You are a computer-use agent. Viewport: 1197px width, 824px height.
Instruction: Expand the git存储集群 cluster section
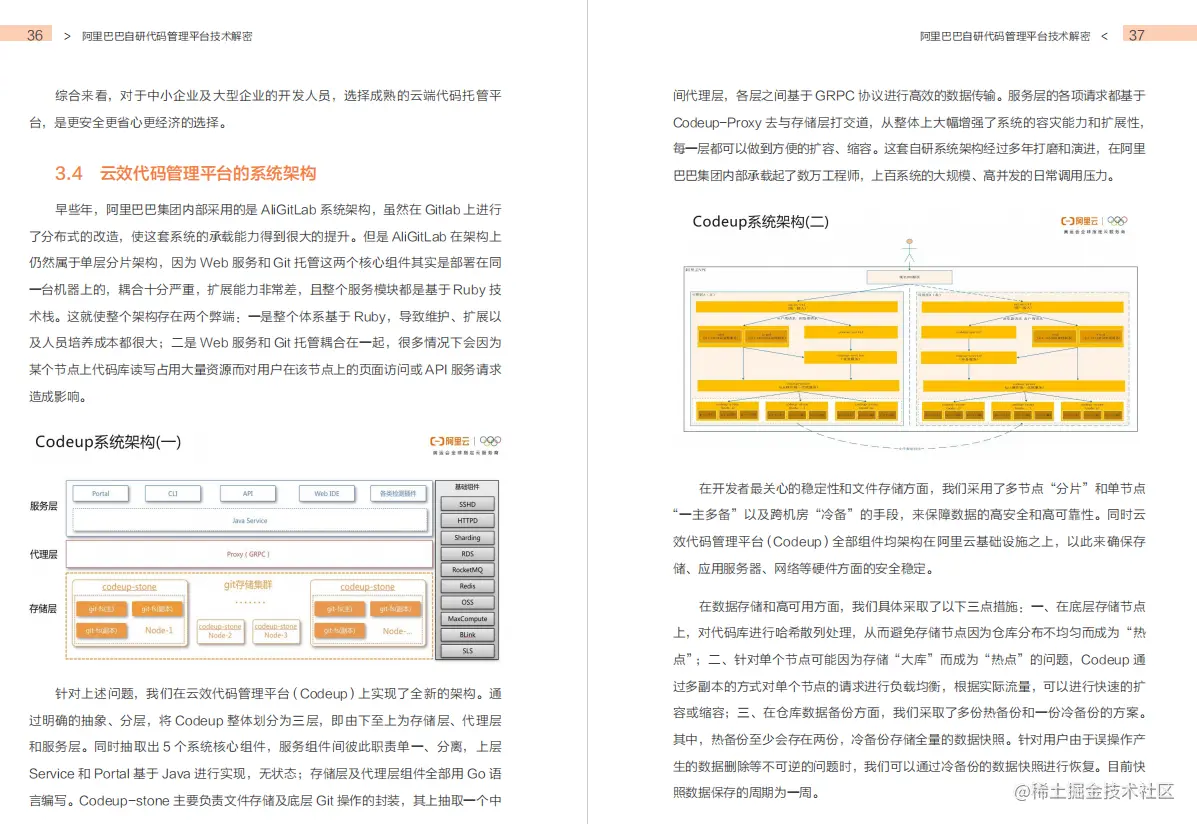(x=249, y=586)
